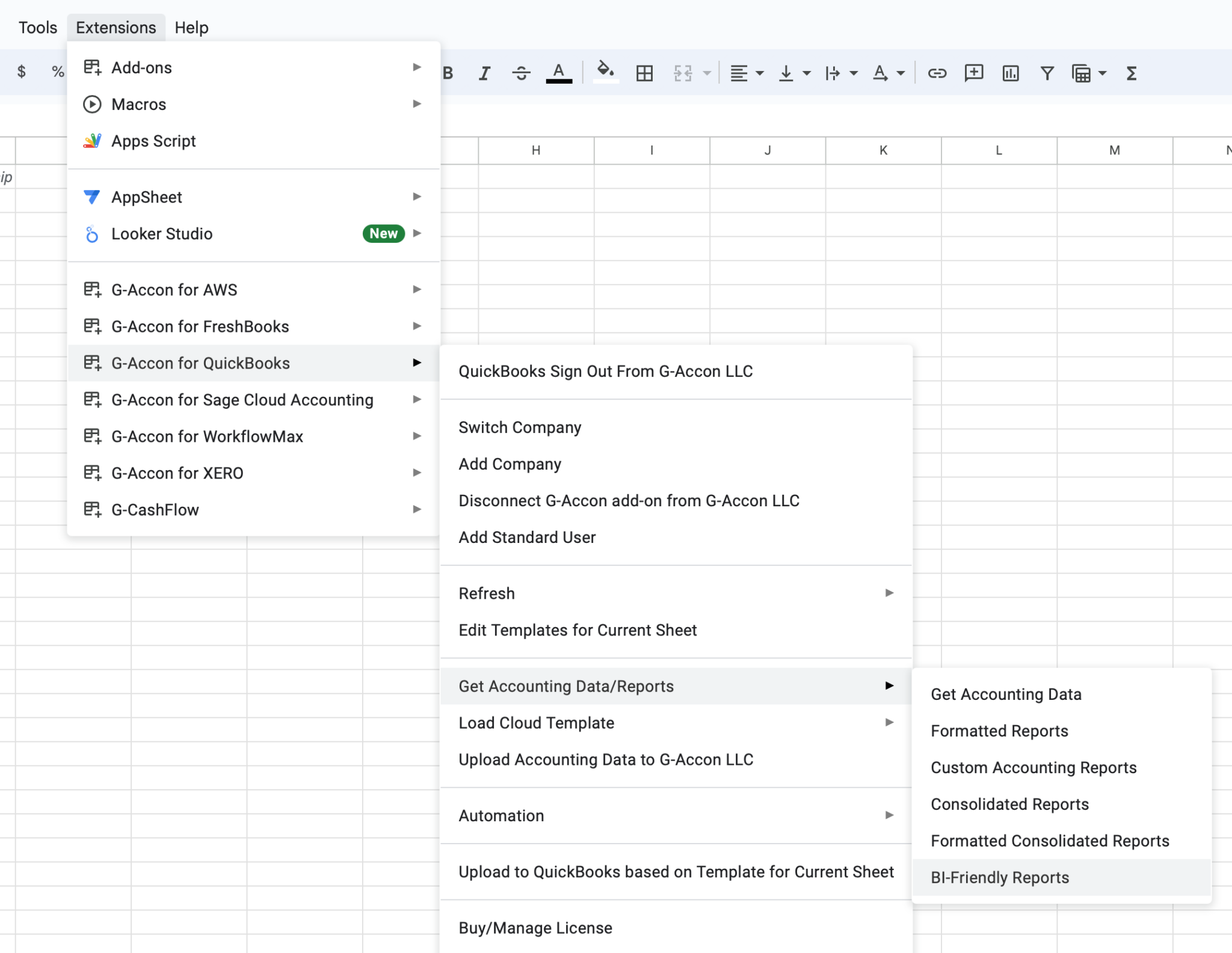This screenshot has width=1232, height=953.
Task: Expand the Macros submenu
Action: click(254, 104)
